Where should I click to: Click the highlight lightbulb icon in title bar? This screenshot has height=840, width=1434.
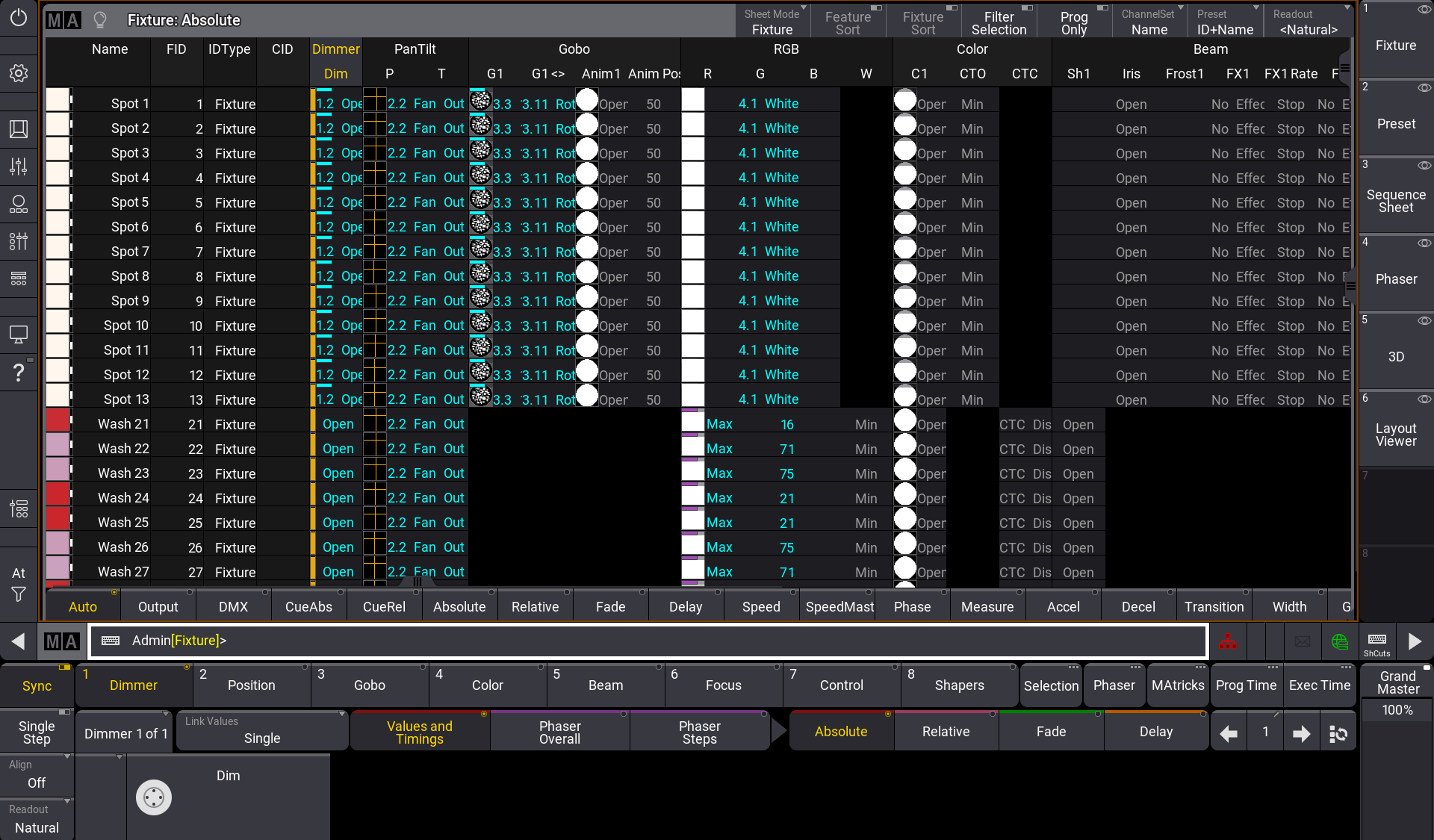click(100, 20)
